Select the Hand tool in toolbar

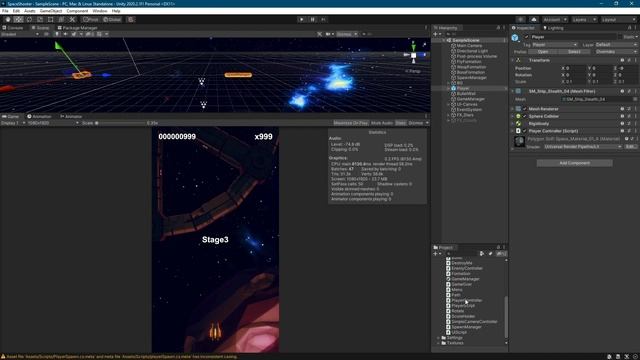[x=8, y=19]
